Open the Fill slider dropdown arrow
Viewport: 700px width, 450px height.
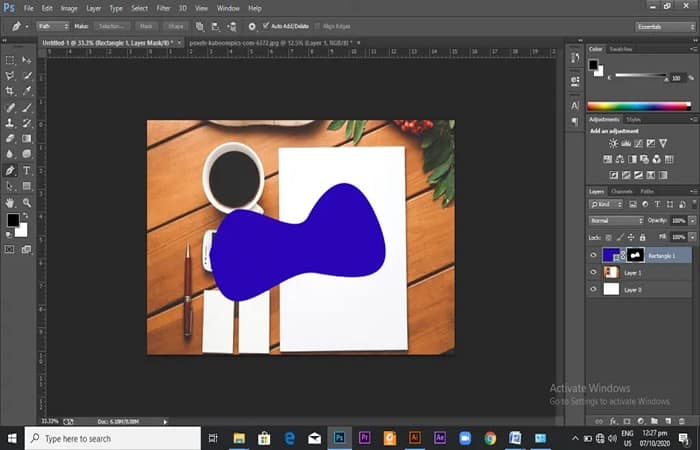(x=692, y=237)
